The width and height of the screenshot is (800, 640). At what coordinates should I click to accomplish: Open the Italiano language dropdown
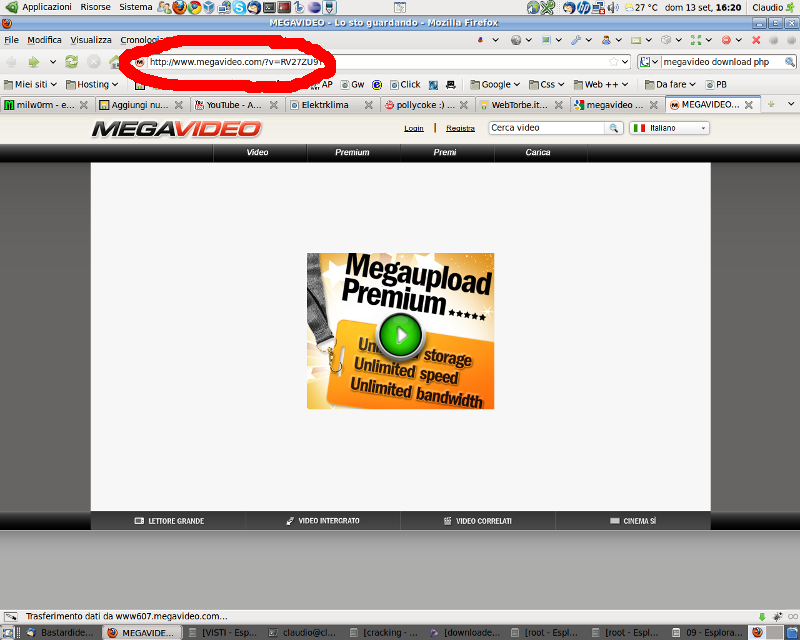(669, 128)
